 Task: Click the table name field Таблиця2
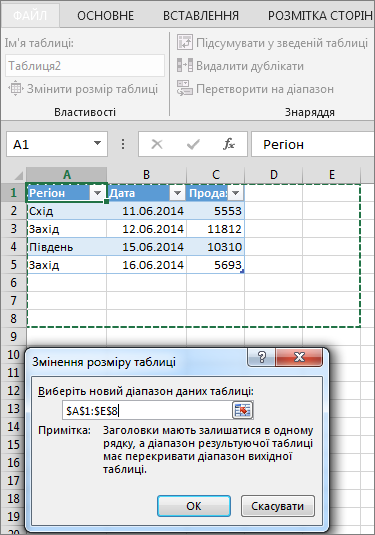pyautogui.click(x=85, y=66)
